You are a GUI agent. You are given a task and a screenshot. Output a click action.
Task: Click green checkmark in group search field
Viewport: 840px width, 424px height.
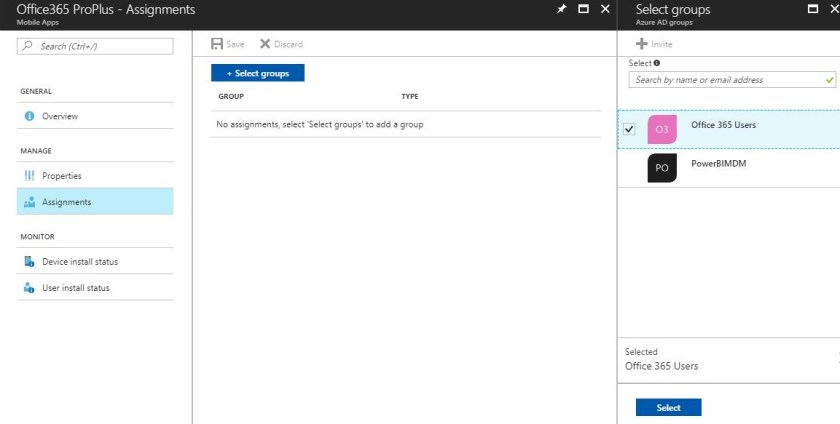click(x=829, y=80)
